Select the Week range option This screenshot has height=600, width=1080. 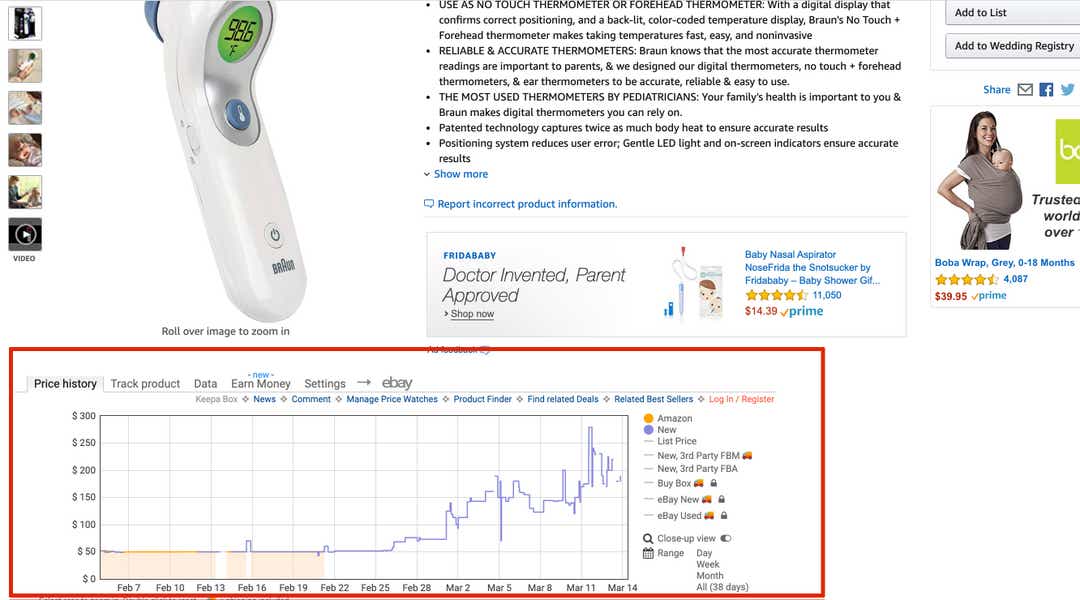coord(707,564)
